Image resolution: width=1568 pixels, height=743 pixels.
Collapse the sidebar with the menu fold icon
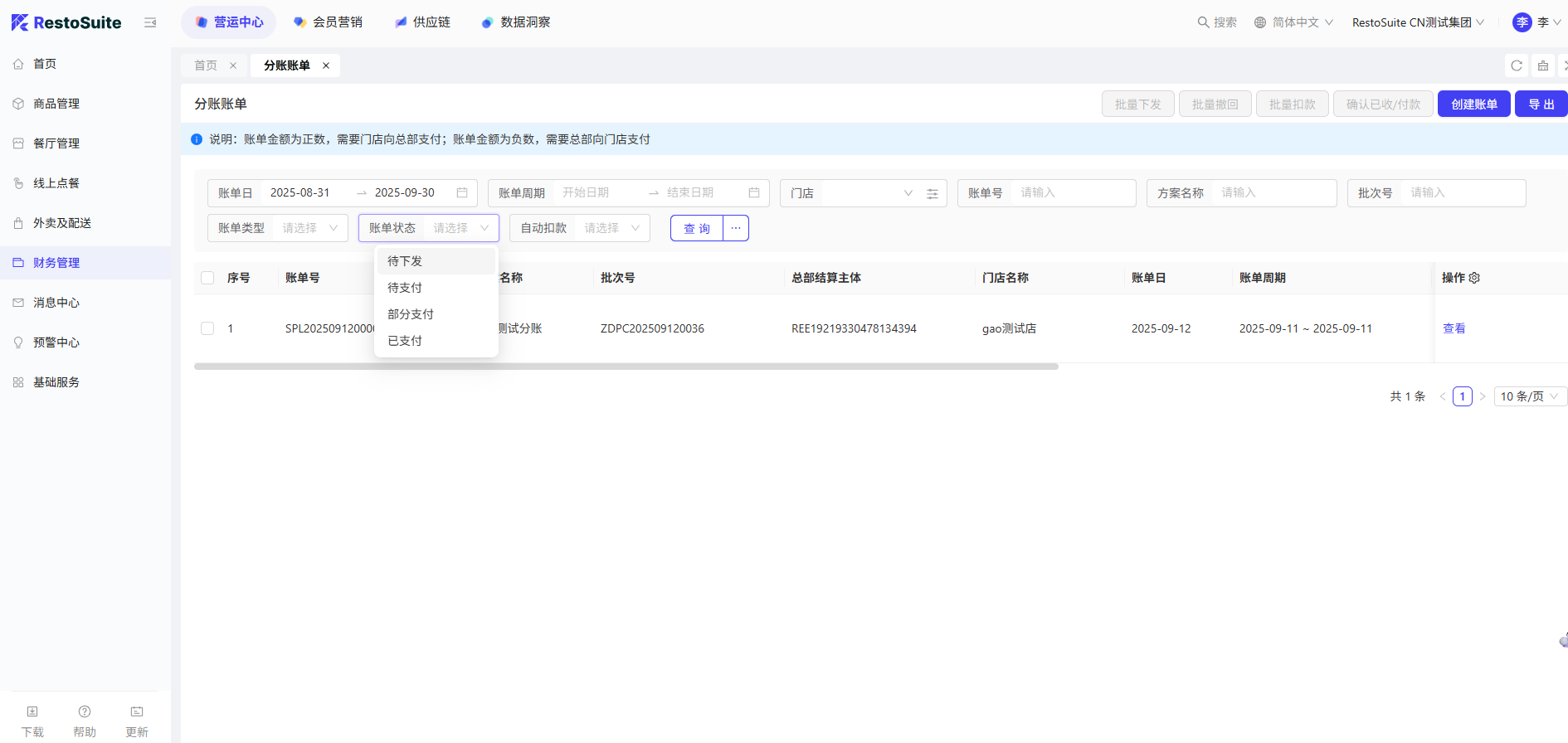click(x=150, y=22)
